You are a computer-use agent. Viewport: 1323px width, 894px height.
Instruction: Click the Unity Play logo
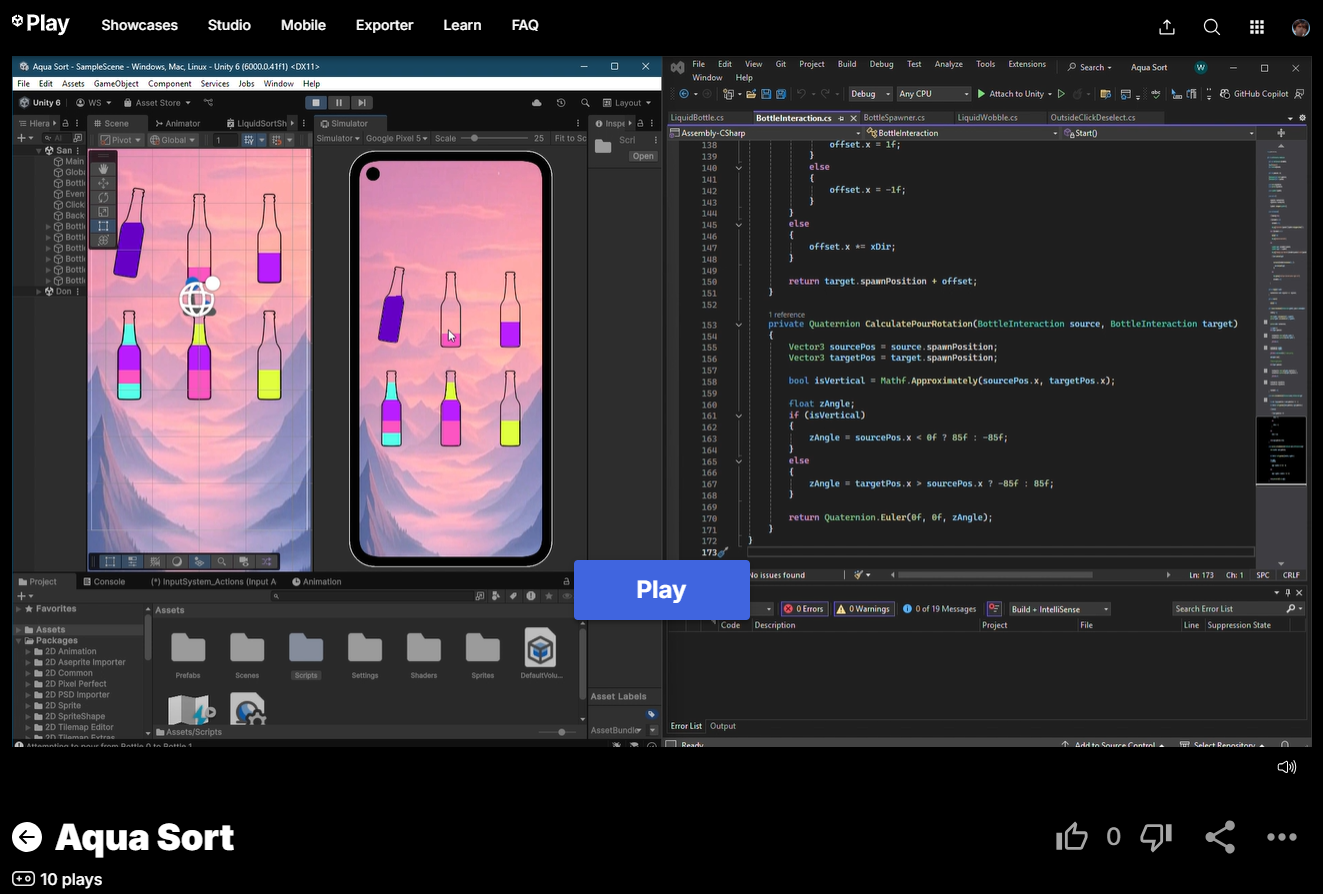pyautogui.click(x=41, y=25)
